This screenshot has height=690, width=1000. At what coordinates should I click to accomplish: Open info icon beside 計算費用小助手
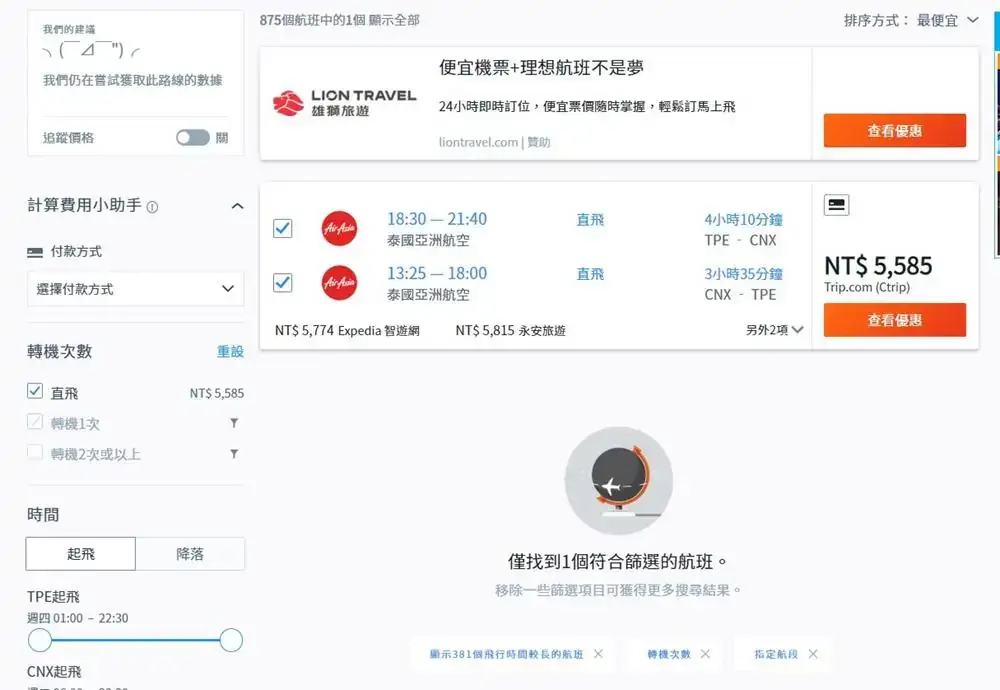[x=152, y=207]
